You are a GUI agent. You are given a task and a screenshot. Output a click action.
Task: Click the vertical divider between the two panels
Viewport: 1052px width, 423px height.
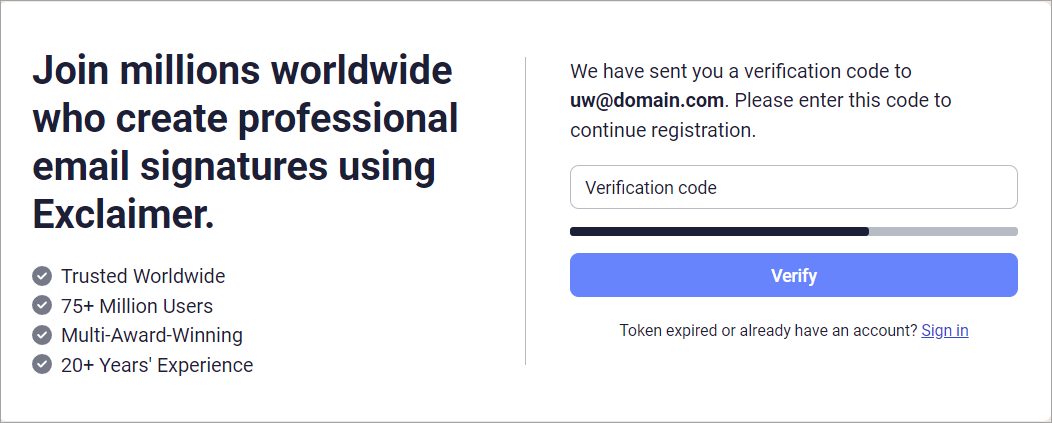(526, 210)
